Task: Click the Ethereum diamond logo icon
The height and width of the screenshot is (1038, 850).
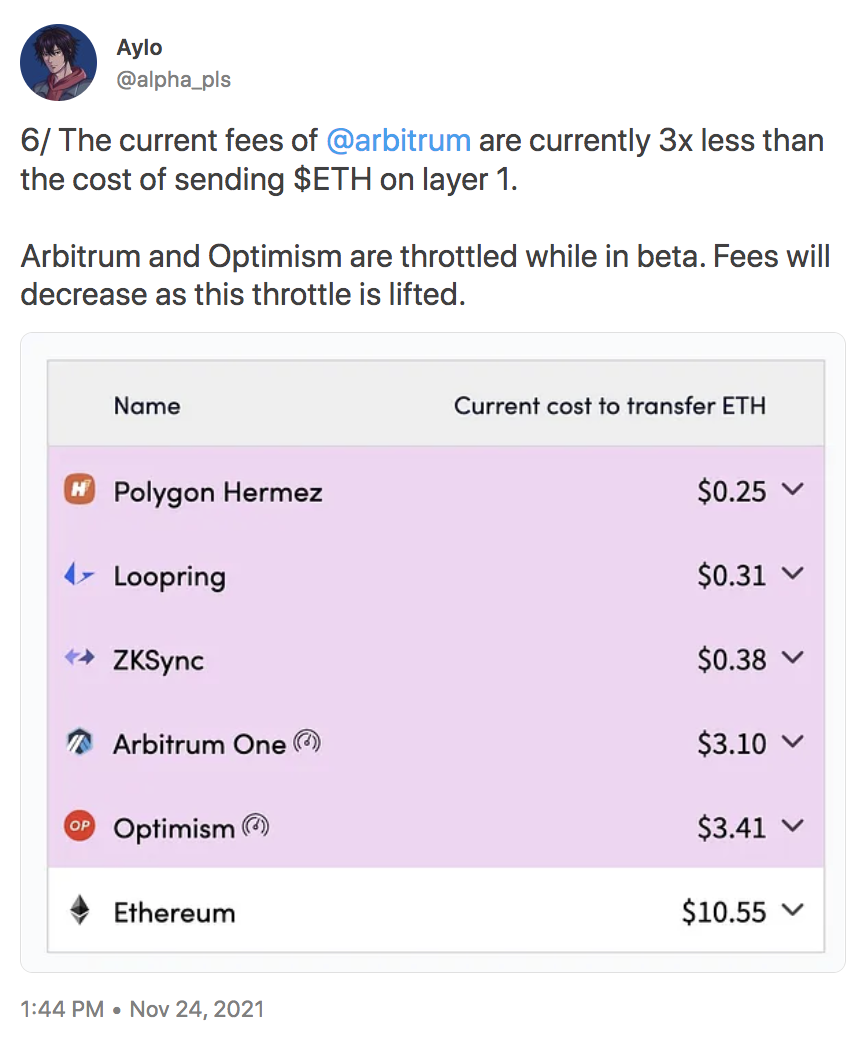Action: click(79, 910)
